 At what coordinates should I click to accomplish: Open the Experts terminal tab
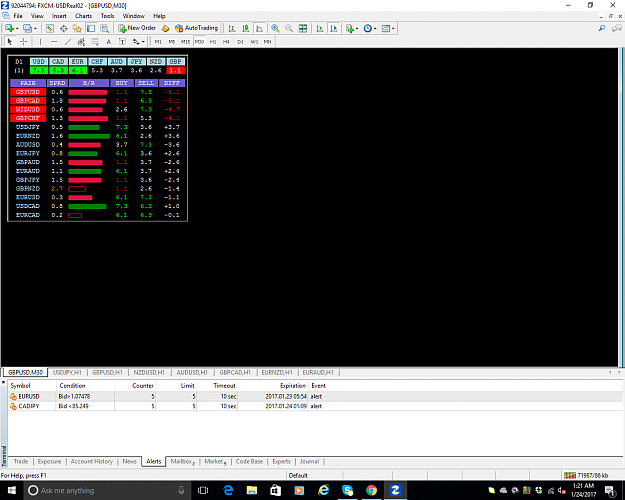[x=281, y=461]
